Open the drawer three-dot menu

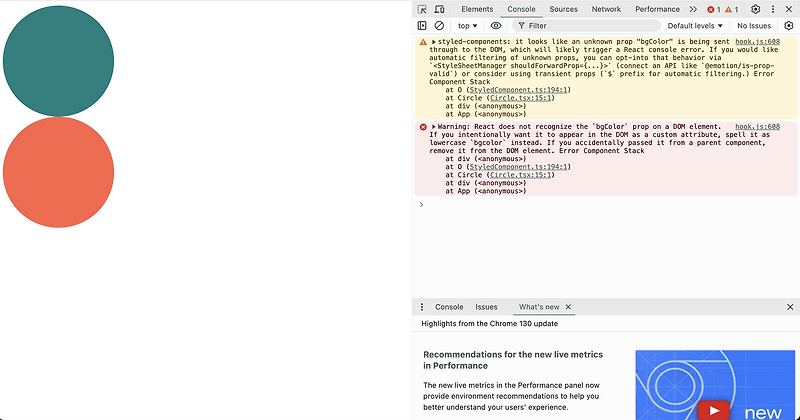pyautogui.click(x=422, y=307)
